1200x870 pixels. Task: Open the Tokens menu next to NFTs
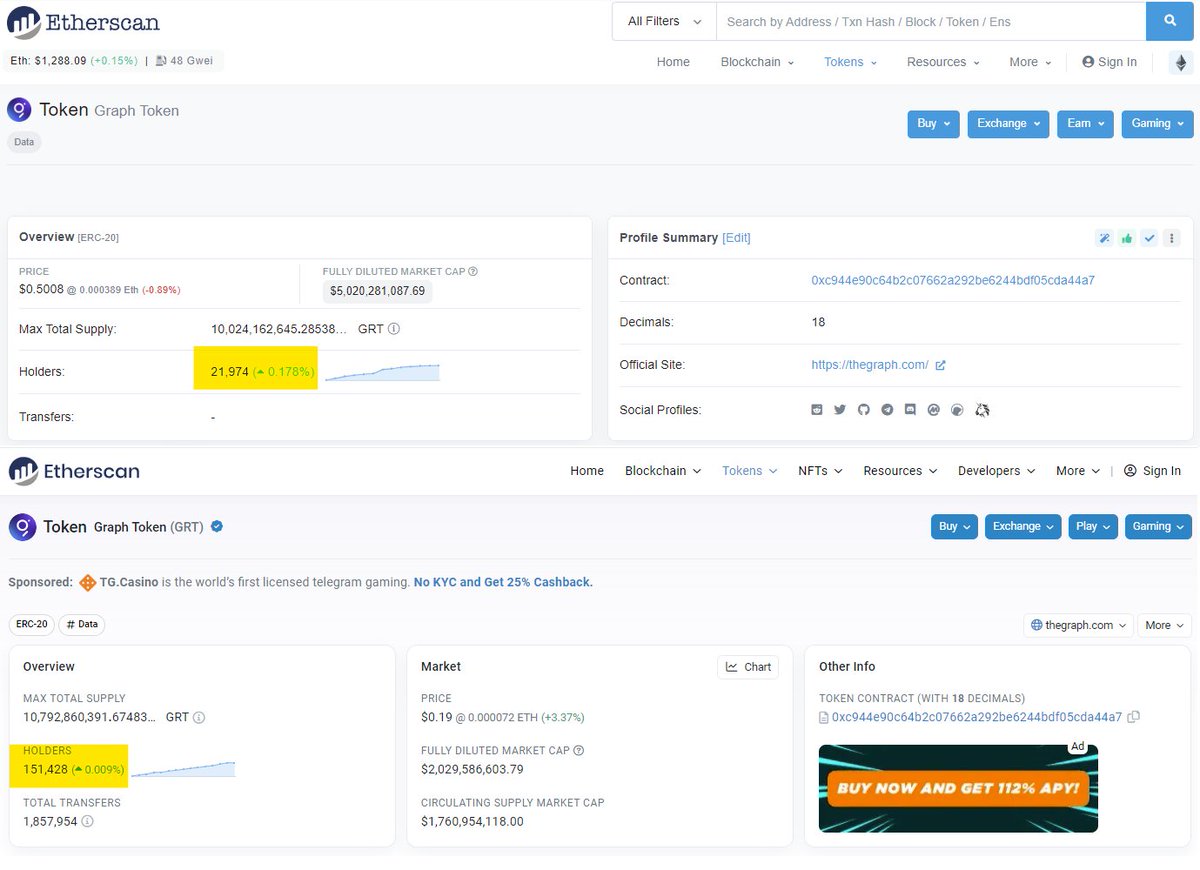749,471
